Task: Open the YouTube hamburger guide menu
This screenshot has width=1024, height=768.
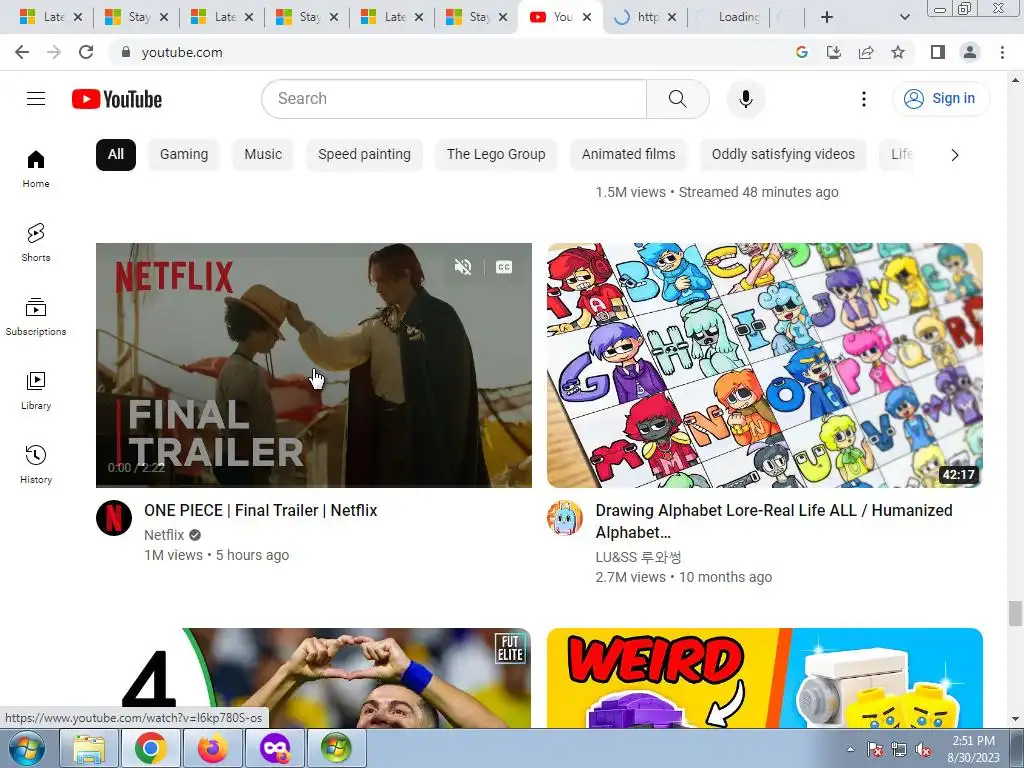Action: click(36, 99)
